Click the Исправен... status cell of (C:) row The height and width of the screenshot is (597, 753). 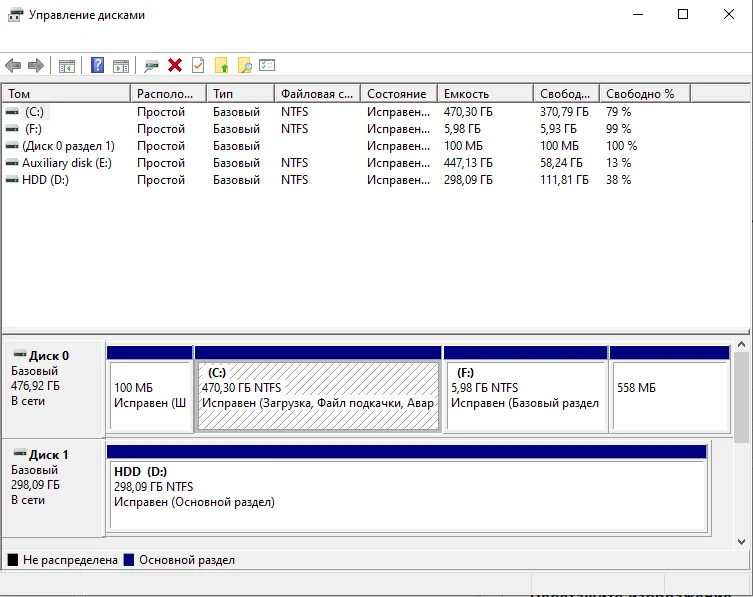[x=398, y=112]
